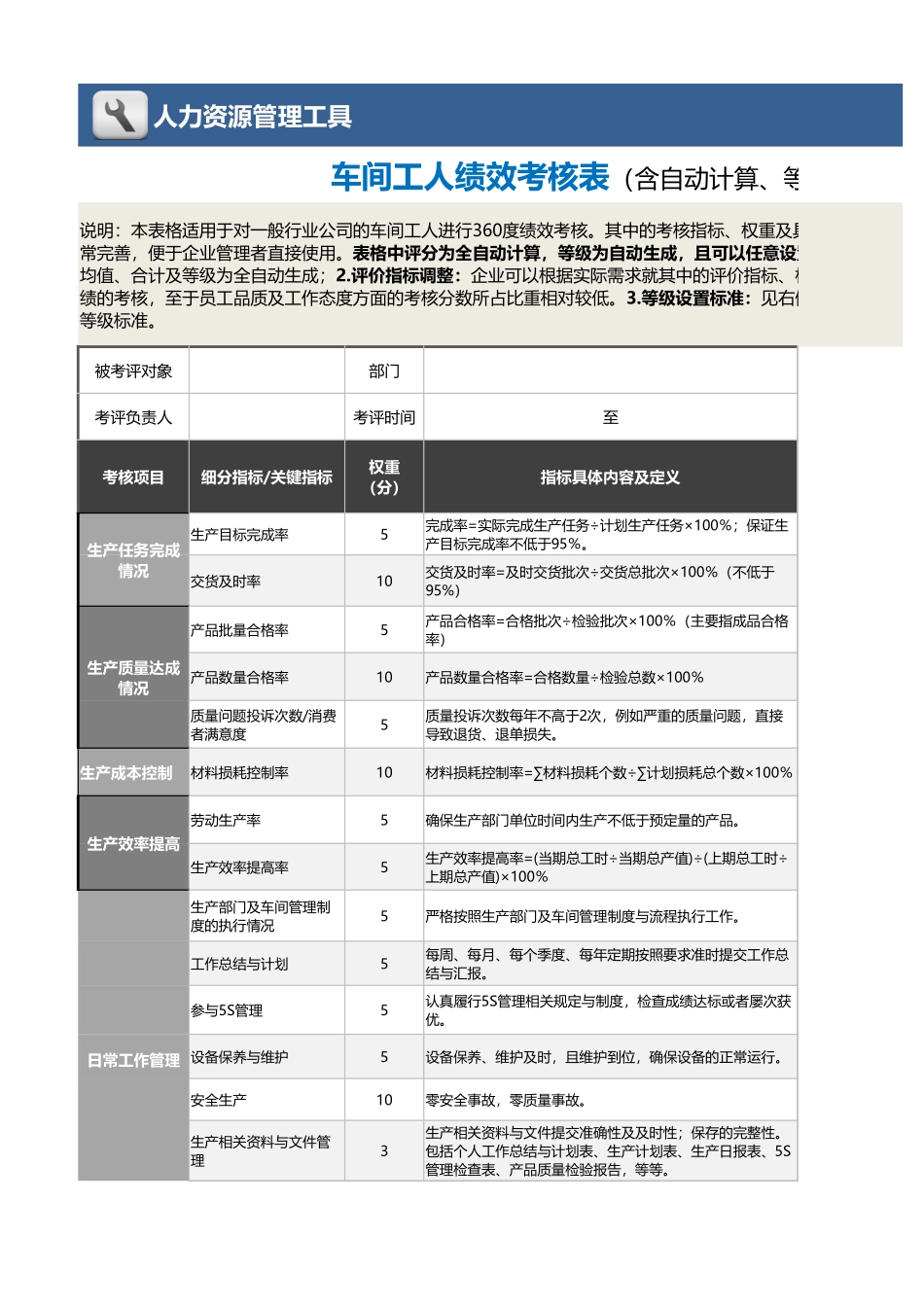
Task: Select the title 人力资源管理工具
Action: (253, 117)
